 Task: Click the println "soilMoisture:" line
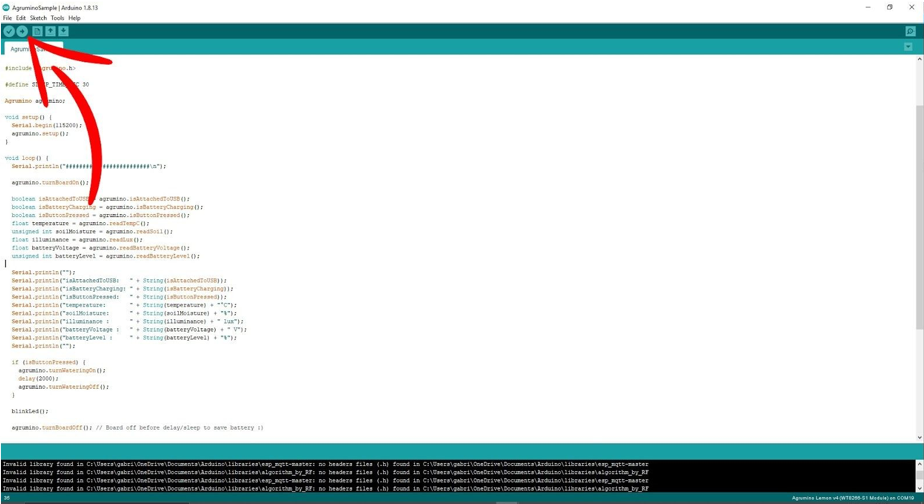124,314
